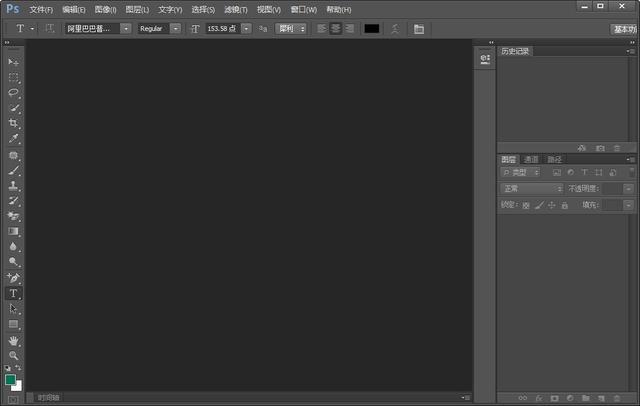This screenshot has height=406, width=640.
Task: Open the 填充 fill dropdown arrow
Action: pos(628,205)
